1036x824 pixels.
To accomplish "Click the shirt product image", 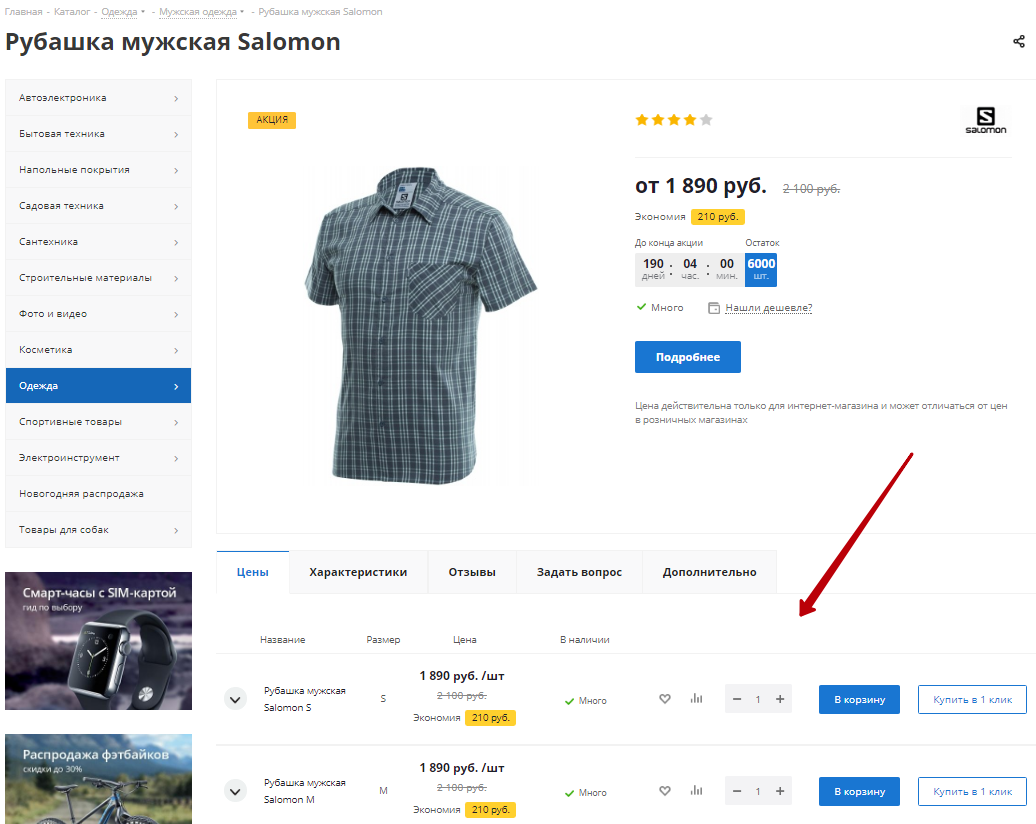I will pyautogui.click(x=421, y=324).
